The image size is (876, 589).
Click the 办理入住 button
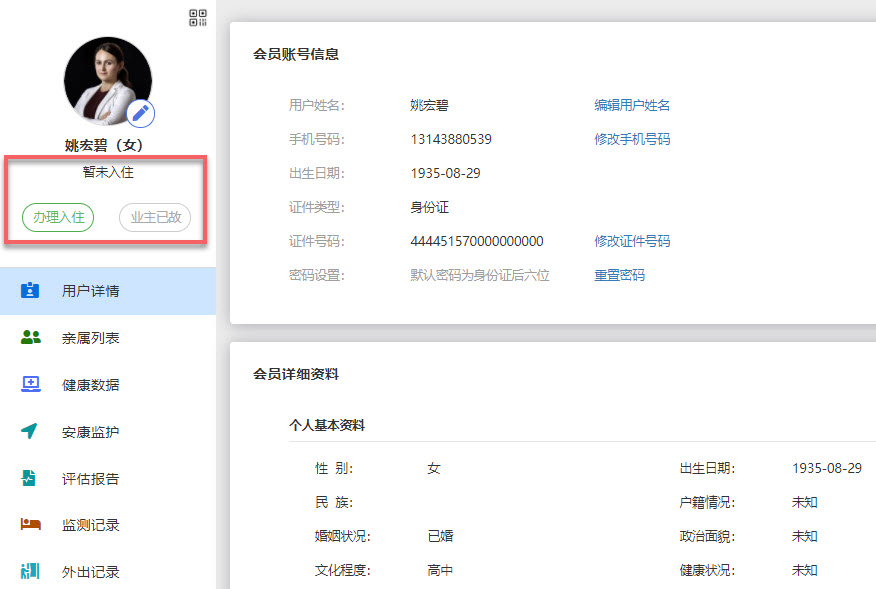pos(57,217)
